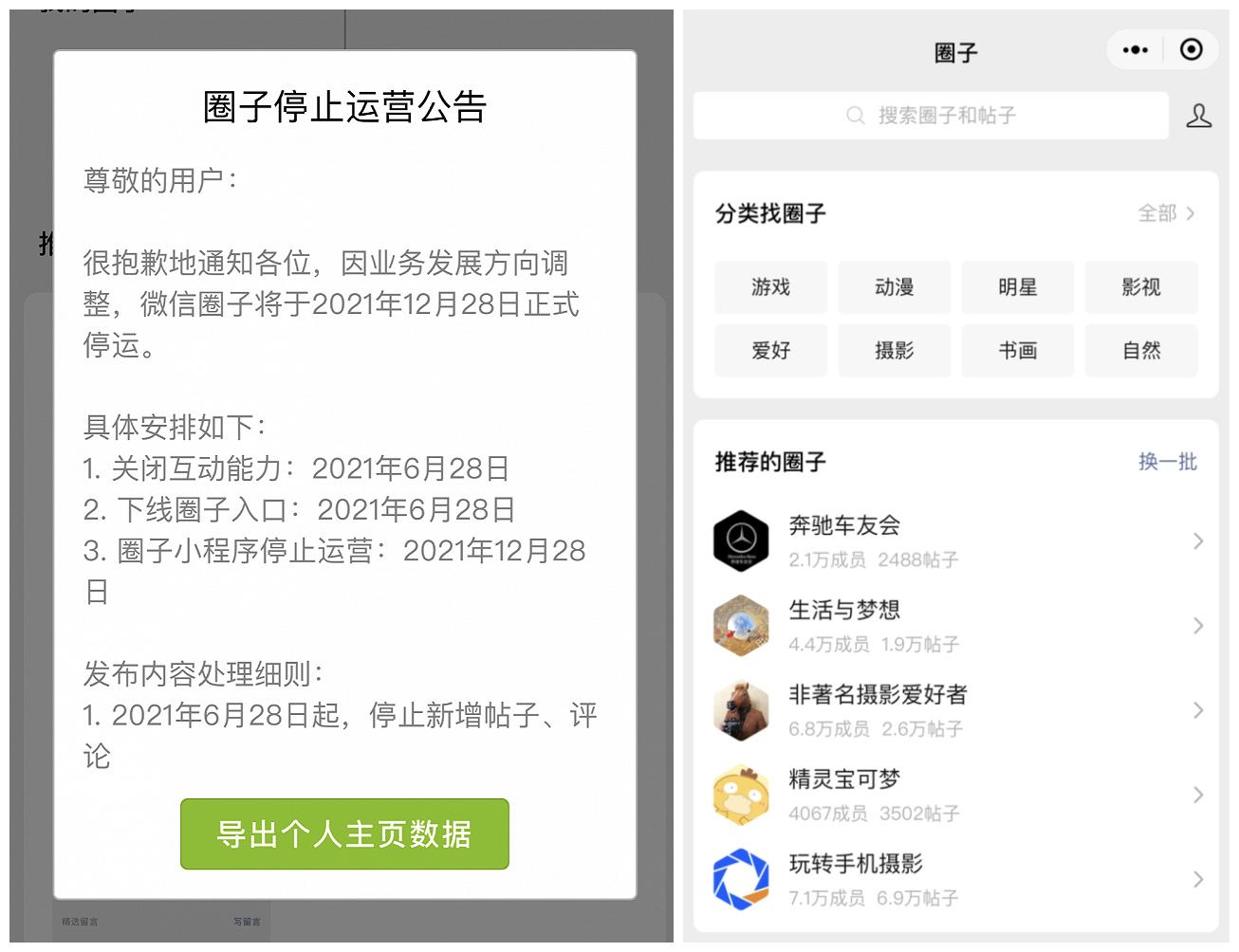1239x952 pixels.
Task: Select the 自然 category
Action: click(x=1141, y=351)
